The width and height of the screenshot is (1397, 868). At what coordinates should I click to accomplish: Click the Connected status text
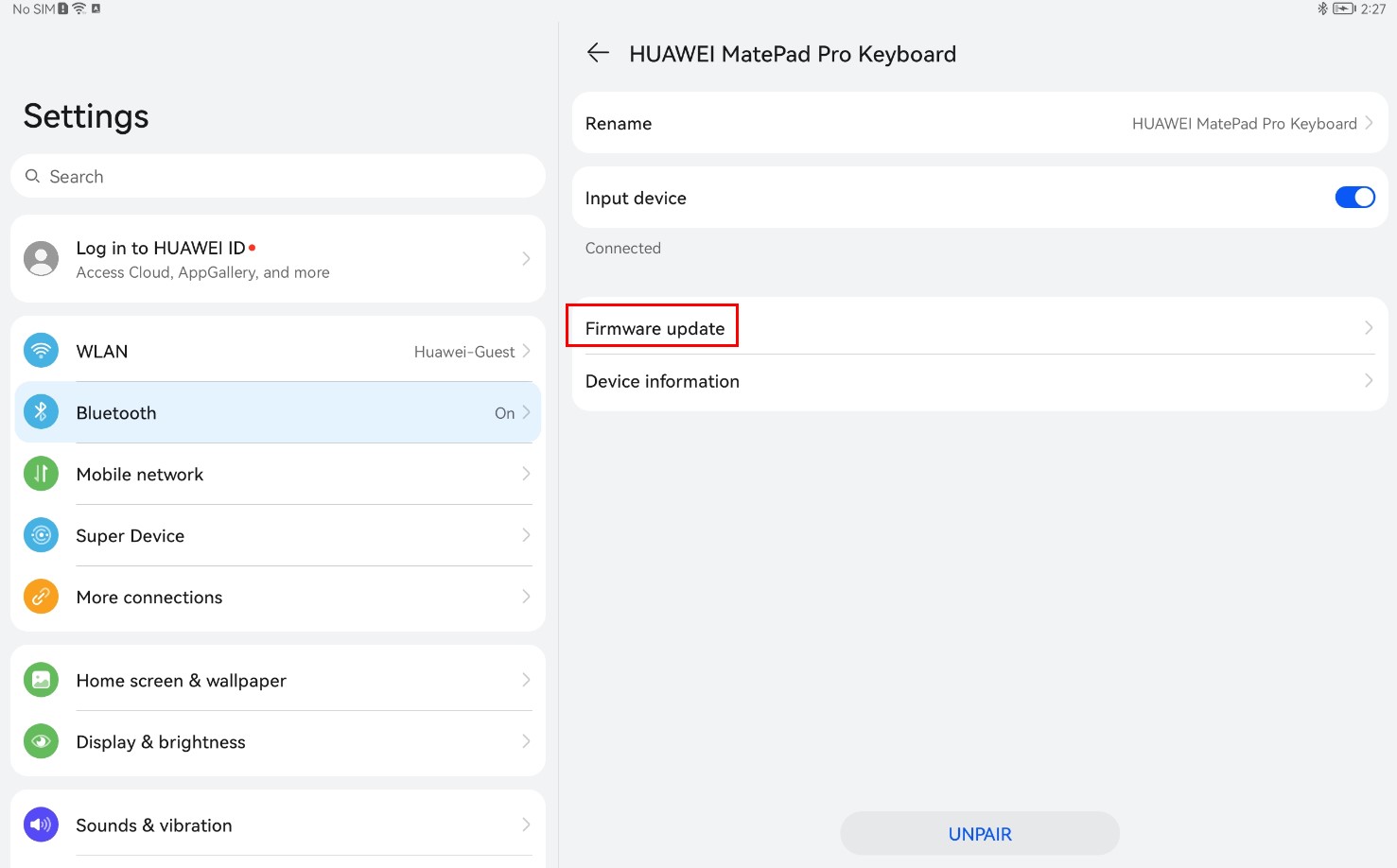point(622,248)
